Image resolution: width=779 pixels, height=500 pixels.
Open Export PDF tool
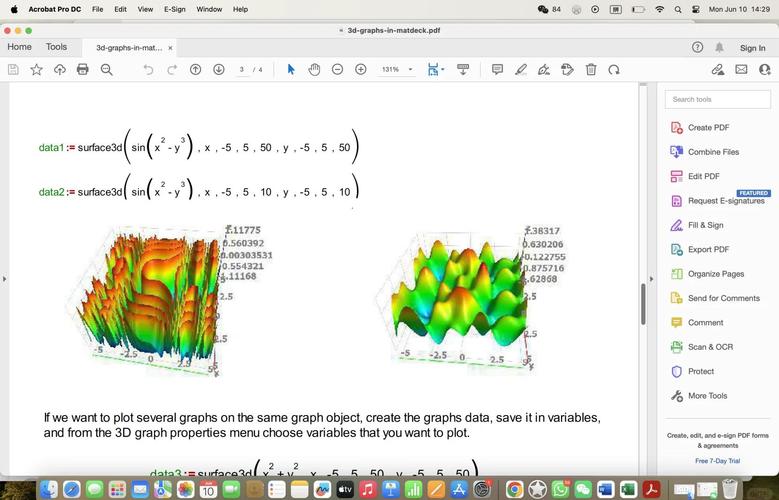click(708, 249)
